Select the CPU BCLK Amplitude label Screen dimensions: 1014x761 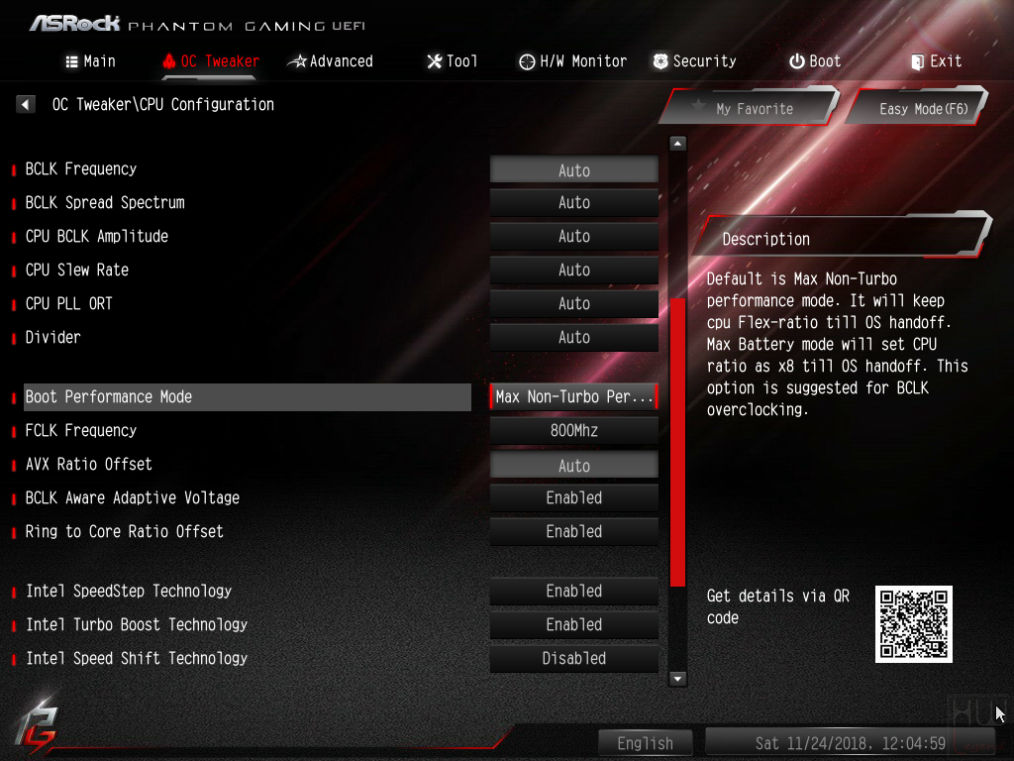(x=96, y=236)
